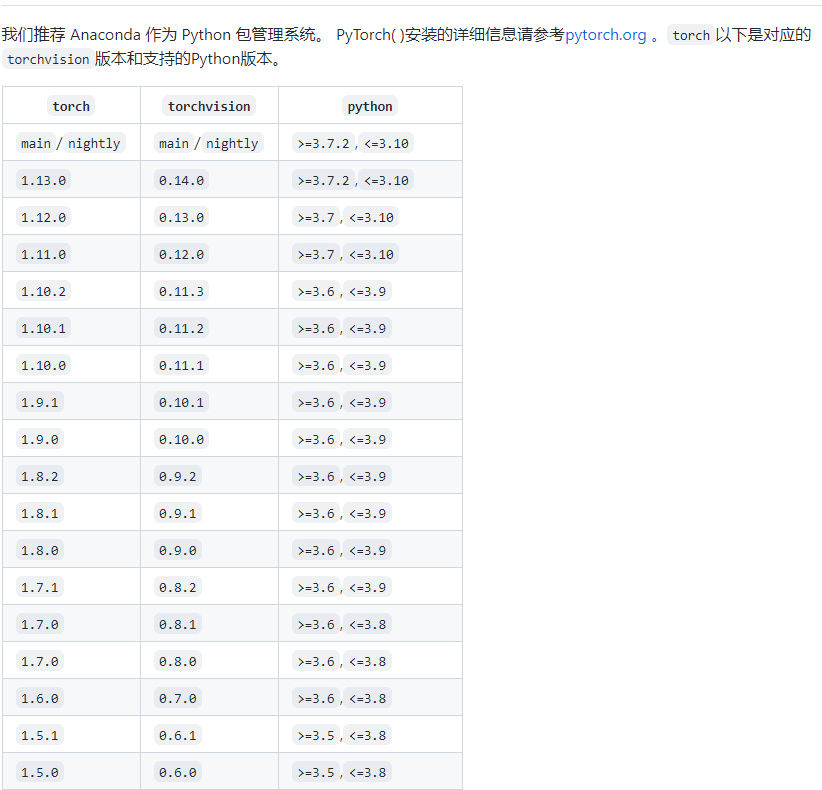Open the pytorch.org link

click(x=605, y=35)
